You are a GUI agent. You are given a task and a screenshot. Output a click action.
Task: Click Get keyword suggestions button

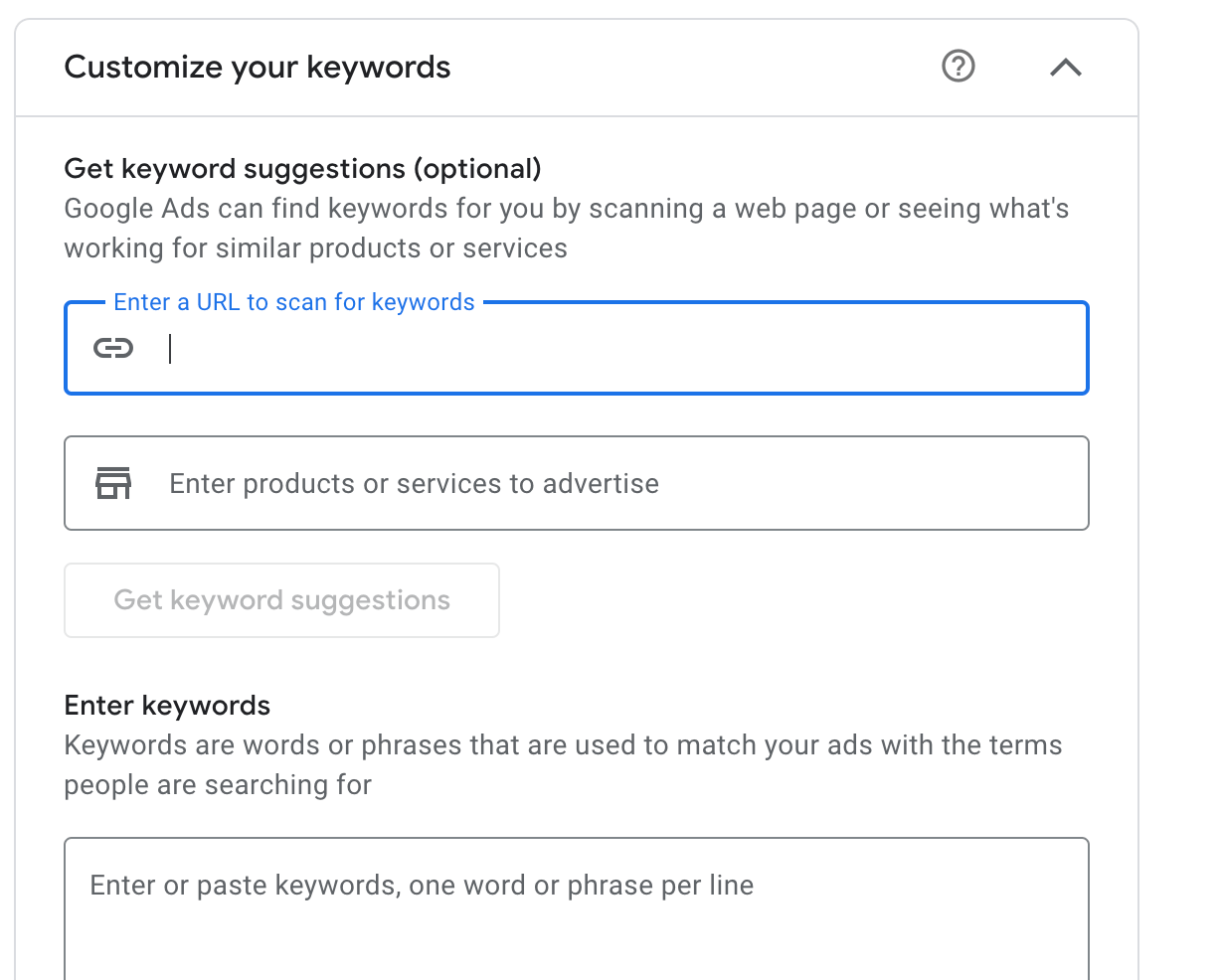tap(281, 600)
